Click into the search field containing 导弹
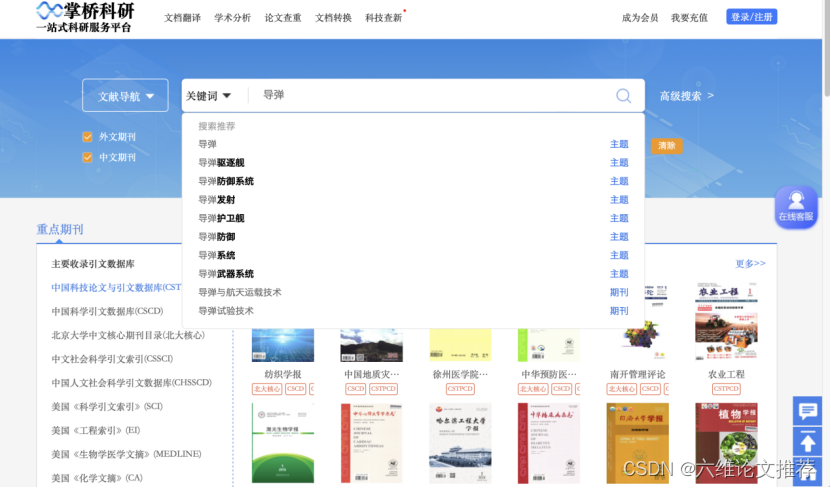 pyautogui.click(x=429, y=95)
